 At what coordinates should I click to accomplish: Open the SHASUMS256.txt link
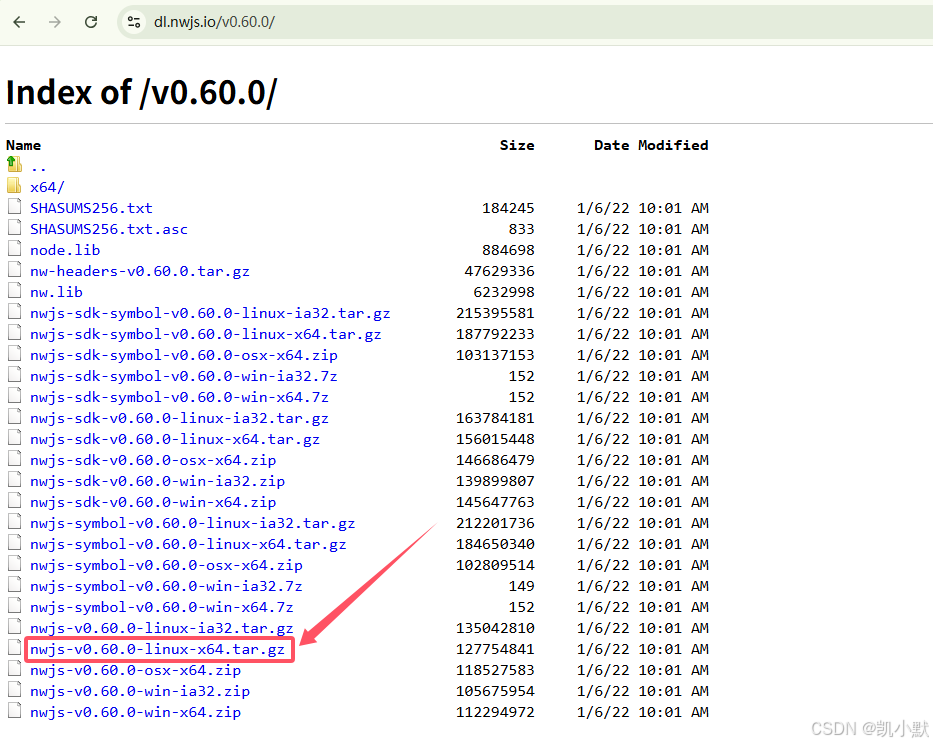pos(91,208)
